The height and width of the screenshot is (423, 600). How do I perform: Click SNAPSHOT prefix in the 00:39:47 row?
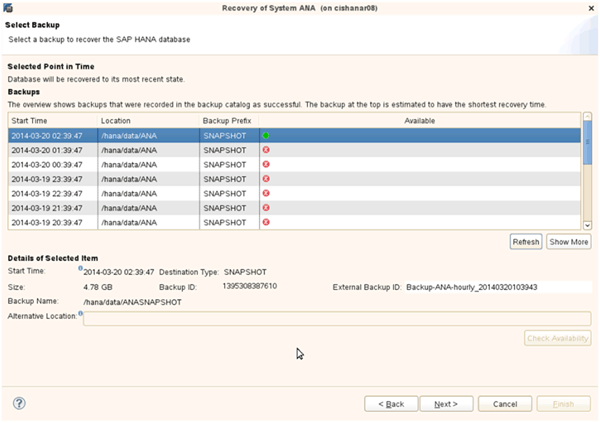[x=225, y=165]
